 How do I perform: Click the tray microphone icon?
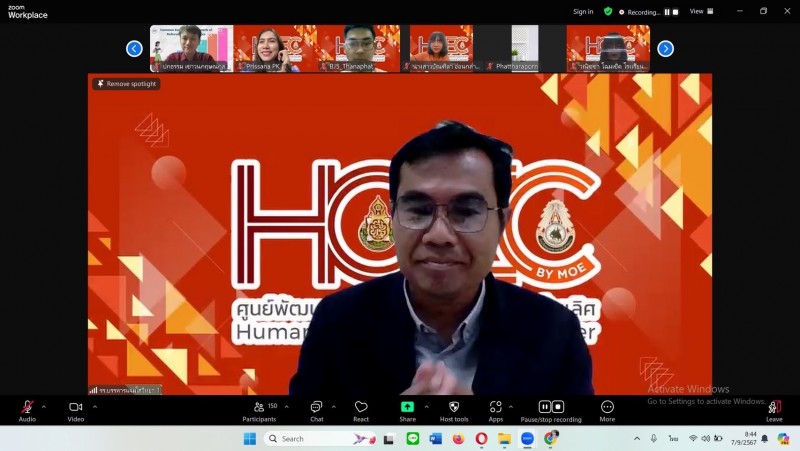tap(654, 438)
